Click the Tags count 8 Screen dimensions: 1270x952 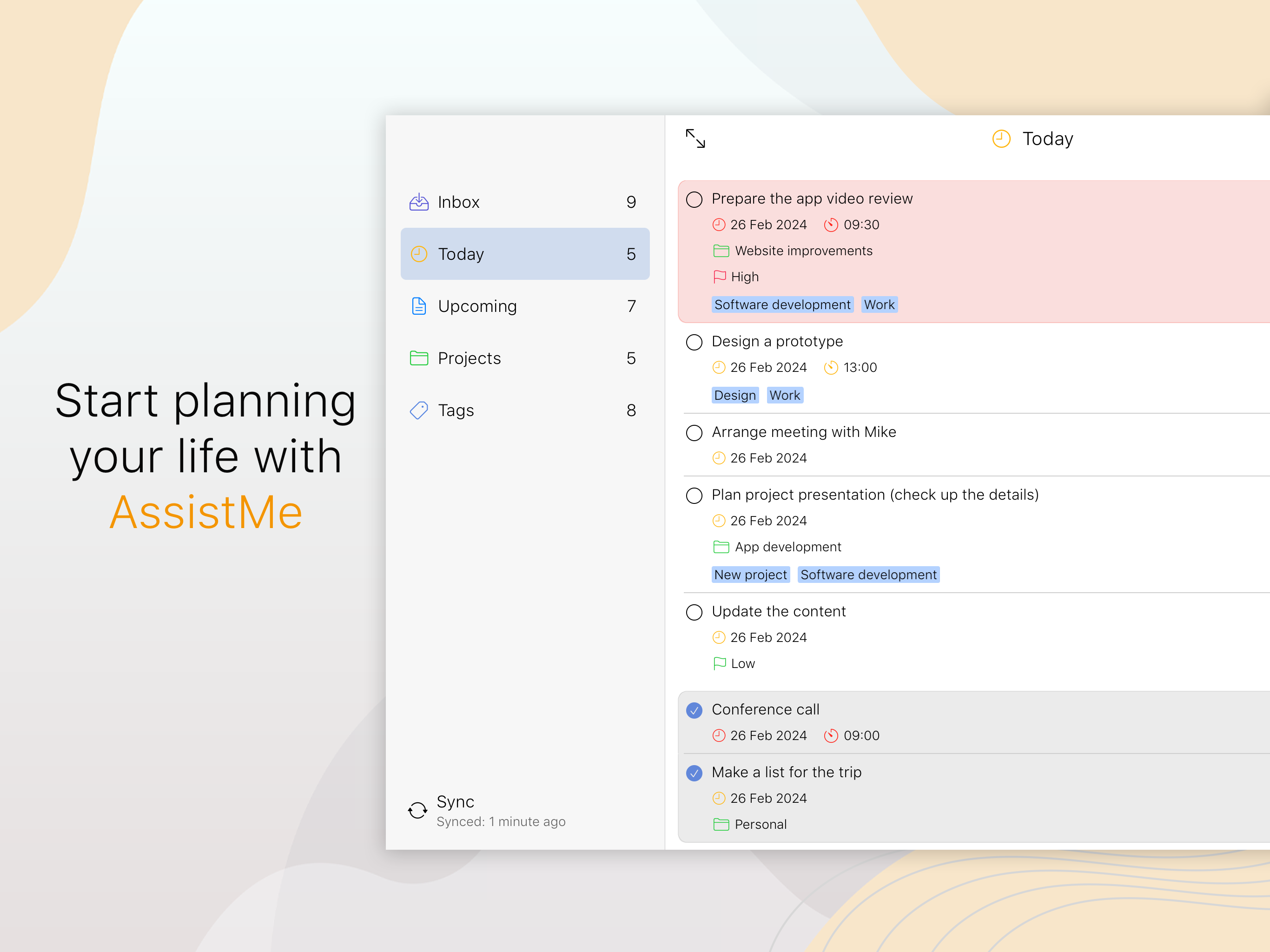click(x=631, y=410)
